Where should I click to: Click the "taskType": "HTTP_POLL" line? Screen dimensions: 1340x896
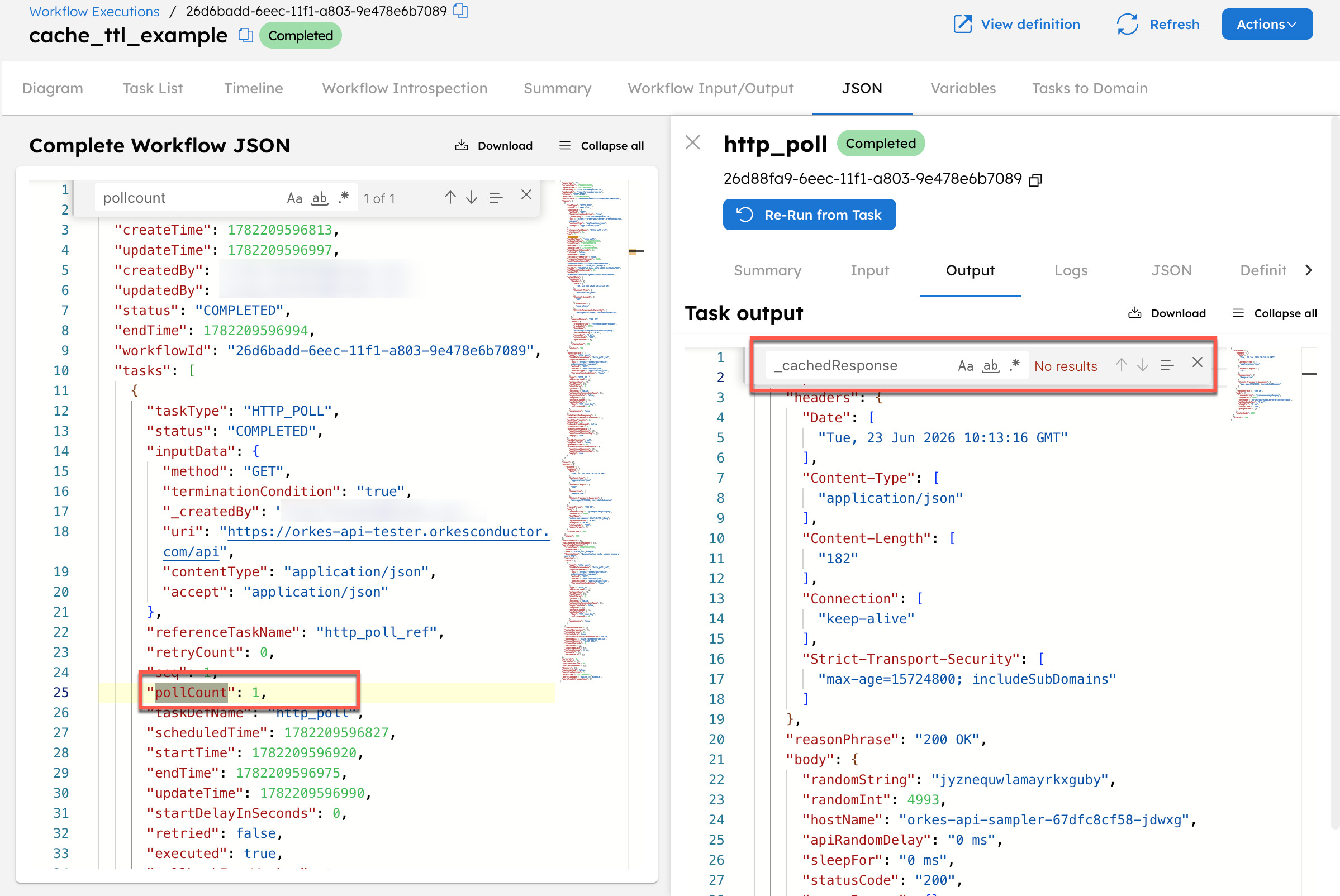[243, 411]
